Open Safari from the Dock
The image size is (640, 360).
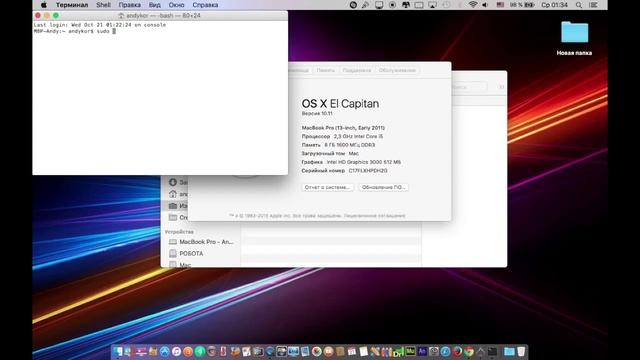click(x=445, y=352)
